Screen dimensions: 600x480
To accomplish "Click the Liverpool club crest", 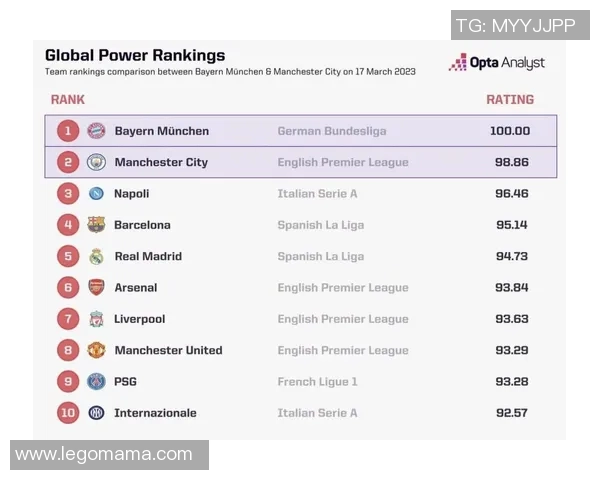I will [96, 319].
